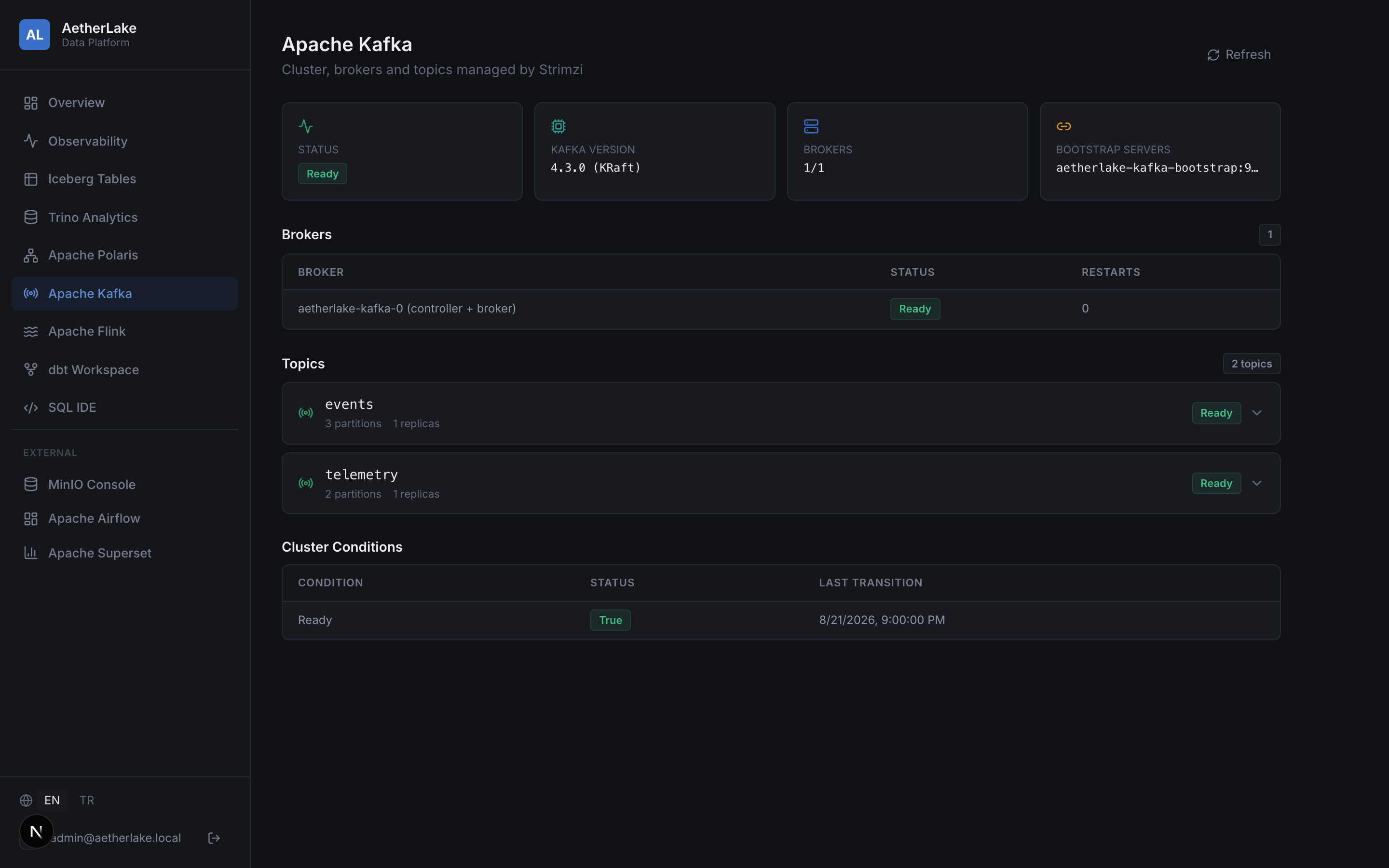
Task: Click the Apache Superset chart icon
Action: point(31,553)
